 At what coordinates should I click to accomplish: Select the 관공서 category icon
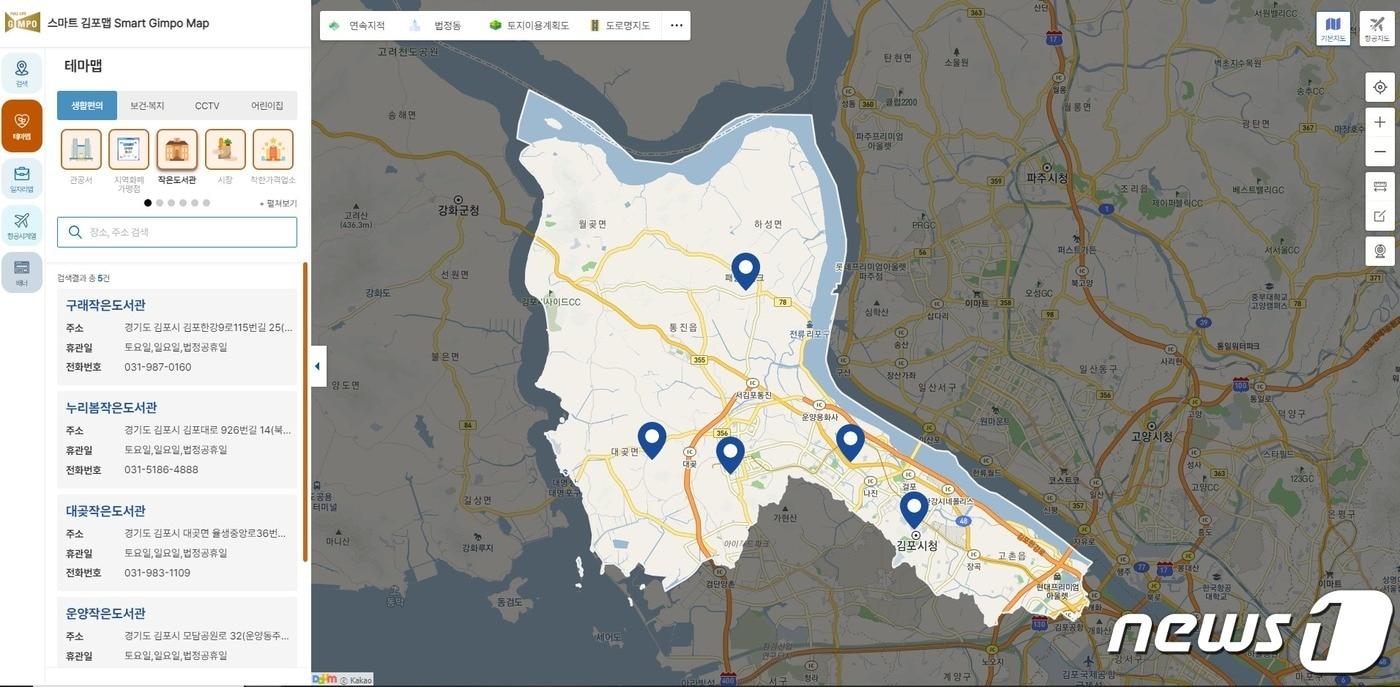[x=81, y=150]
